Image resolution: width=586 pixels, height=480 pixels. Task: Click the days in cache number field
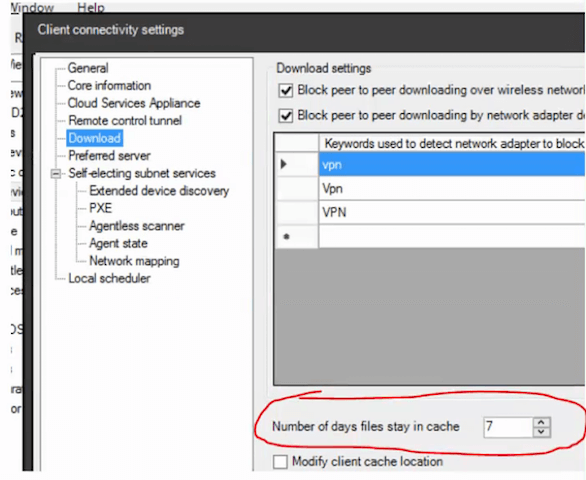tap(508, 427)
